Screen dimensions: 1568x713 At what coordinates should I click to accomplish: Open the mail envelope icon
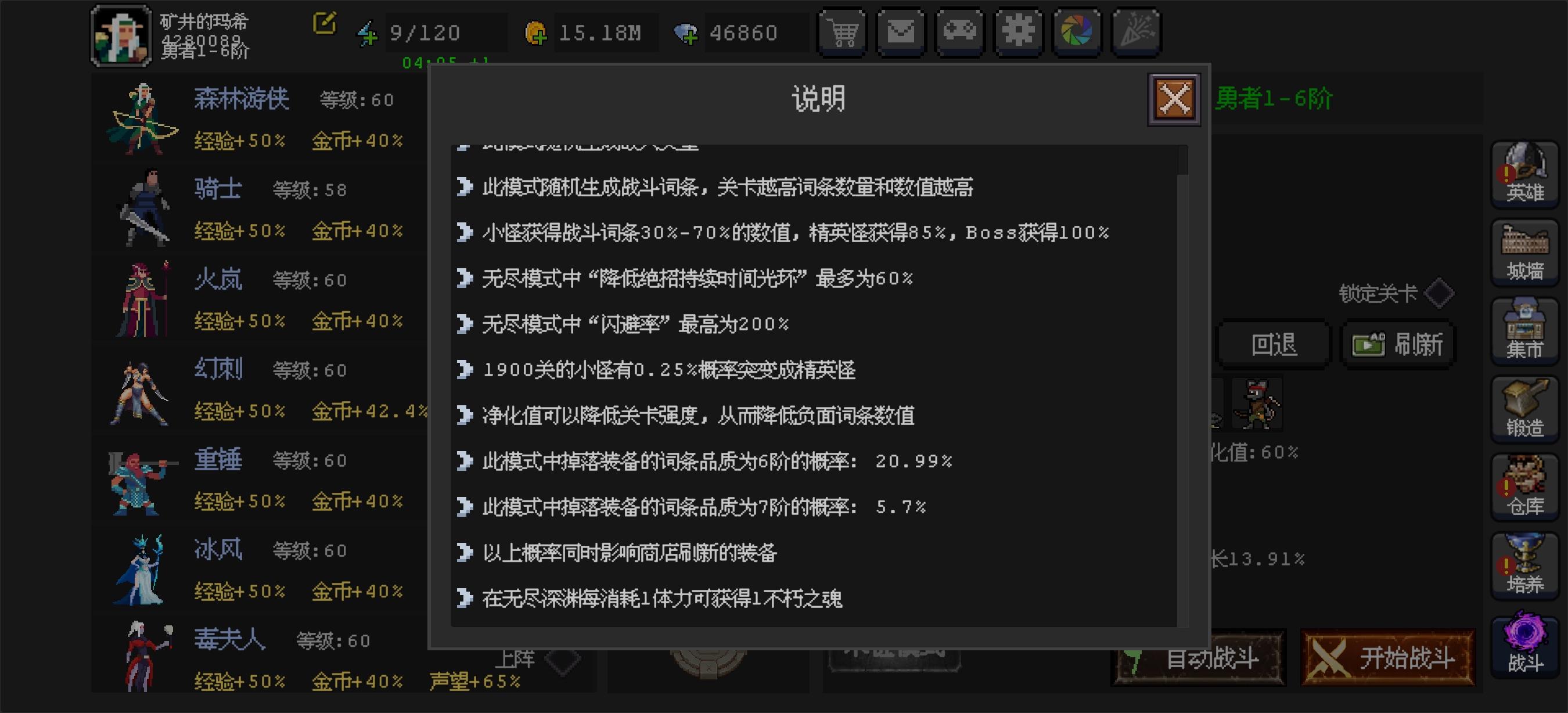coord(901,33)
